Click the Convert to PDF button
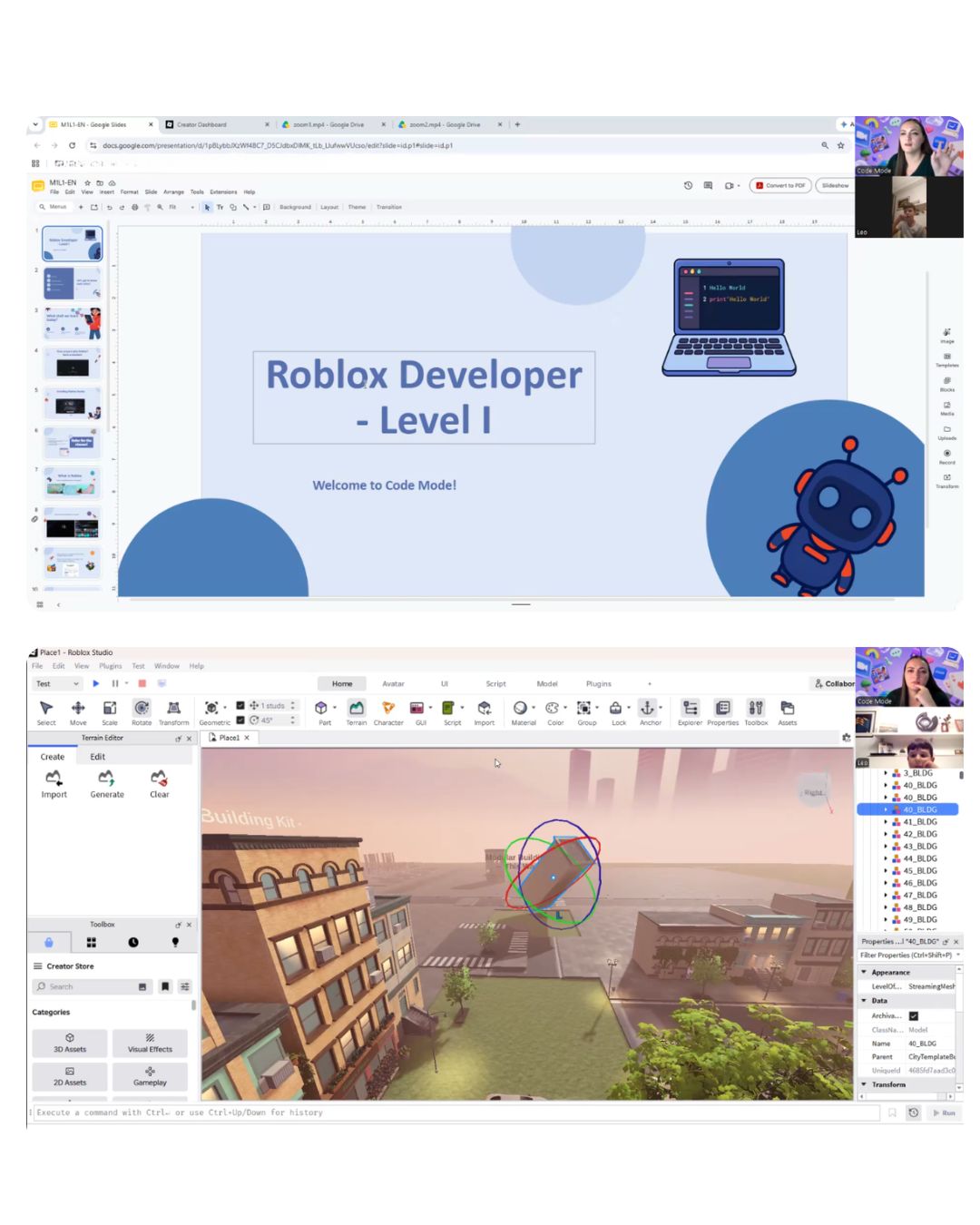Viewport: 980px width, 1225px height. pyautogui.click(x=780, y=185)
